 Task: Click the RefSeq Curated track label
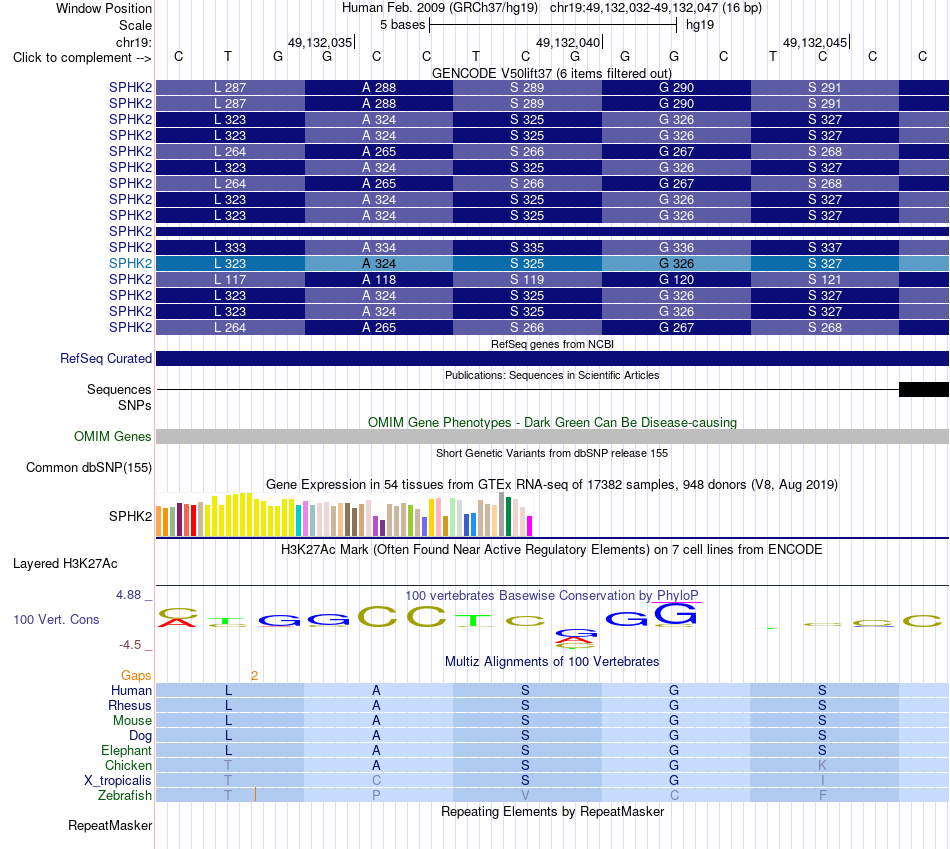coord(105,359)
